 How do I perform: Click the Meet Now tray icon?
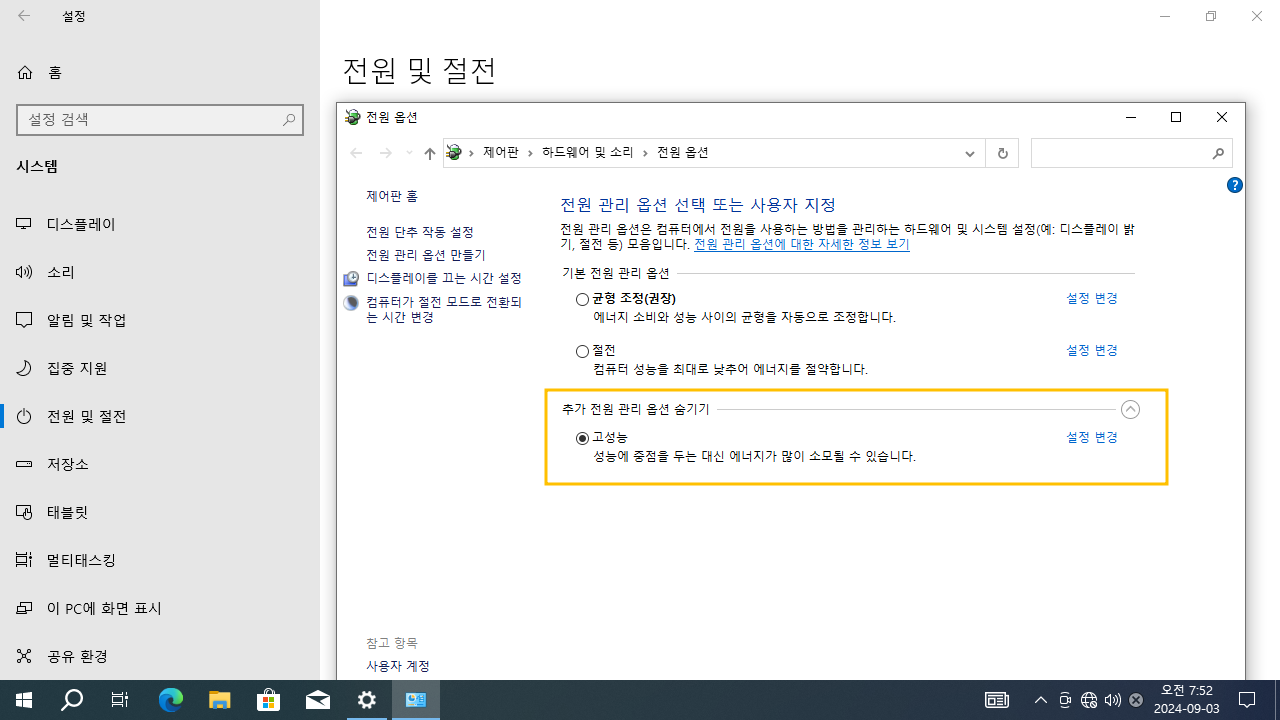click(x=1065, y=700)
